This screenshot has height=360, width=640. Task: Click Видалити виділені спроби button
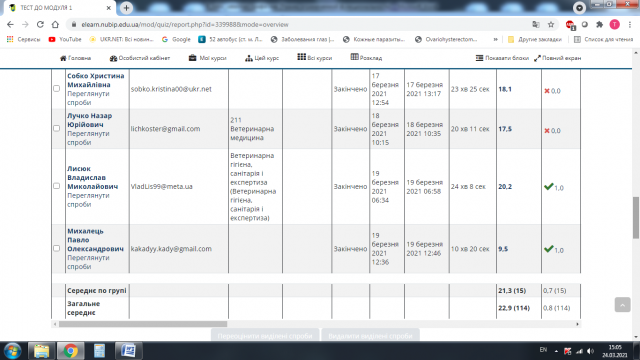coord(370,336)
